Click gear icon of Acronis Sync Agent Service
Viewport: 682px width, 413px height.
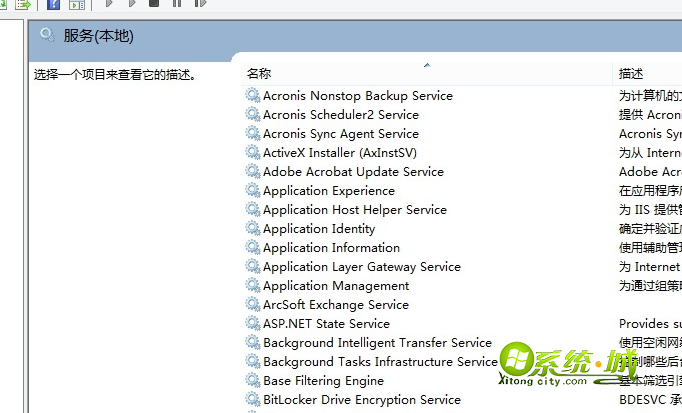(x=253, y=133)
